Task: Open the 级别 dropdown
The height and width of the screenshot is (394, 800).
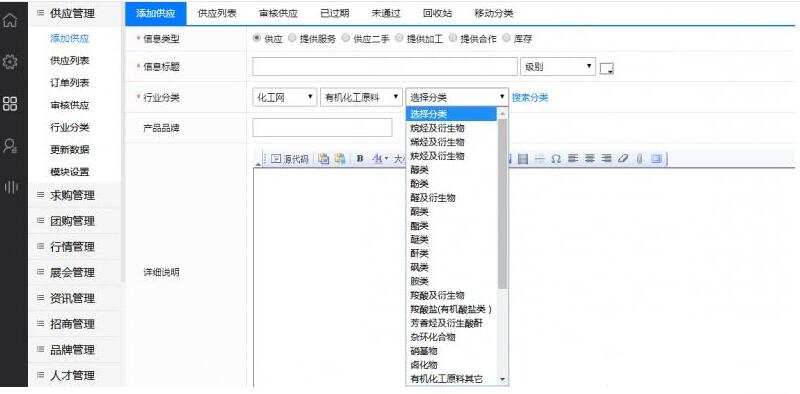Action: coord(558,66)
